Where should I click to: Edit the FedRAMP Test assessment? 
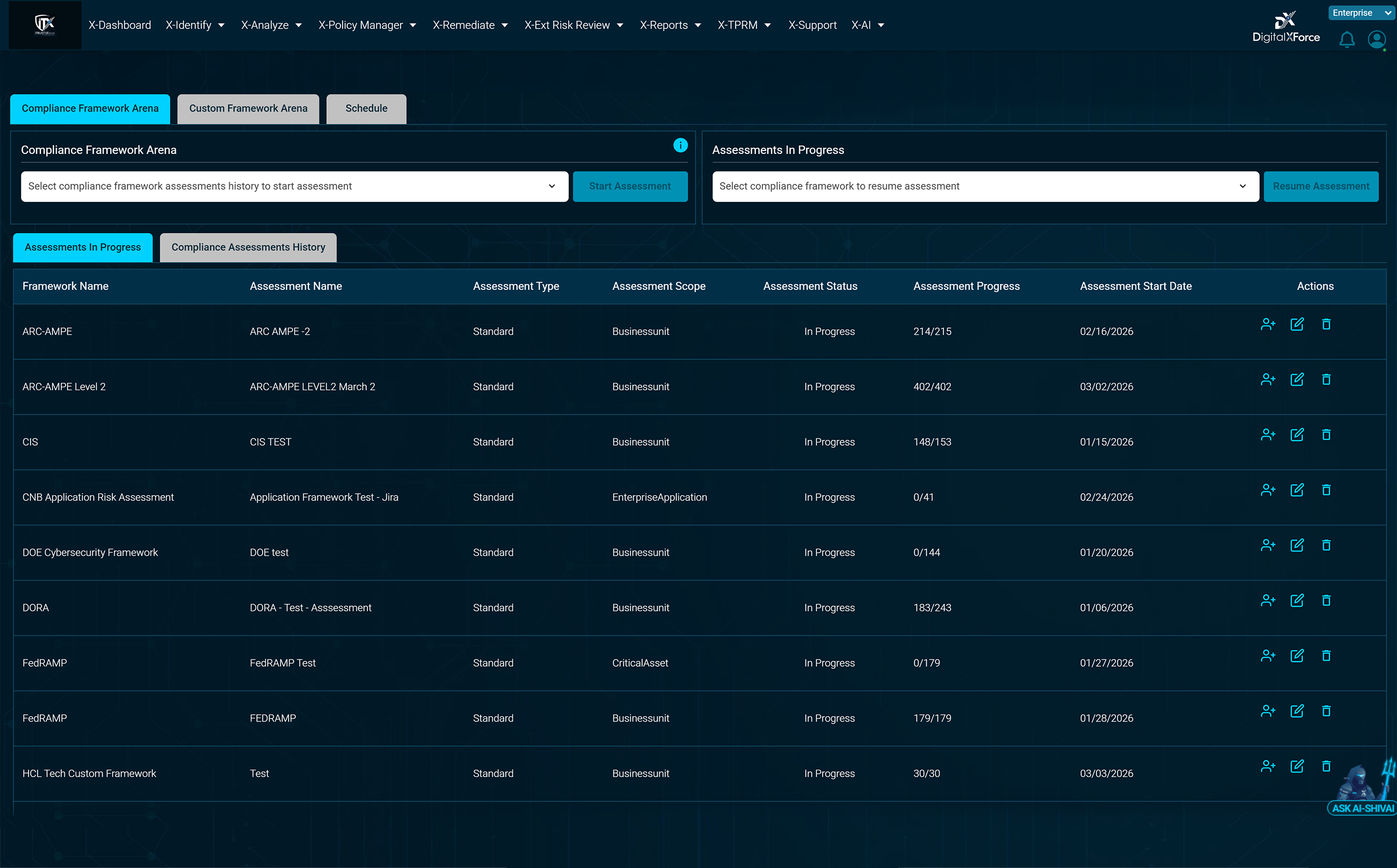1298,655
